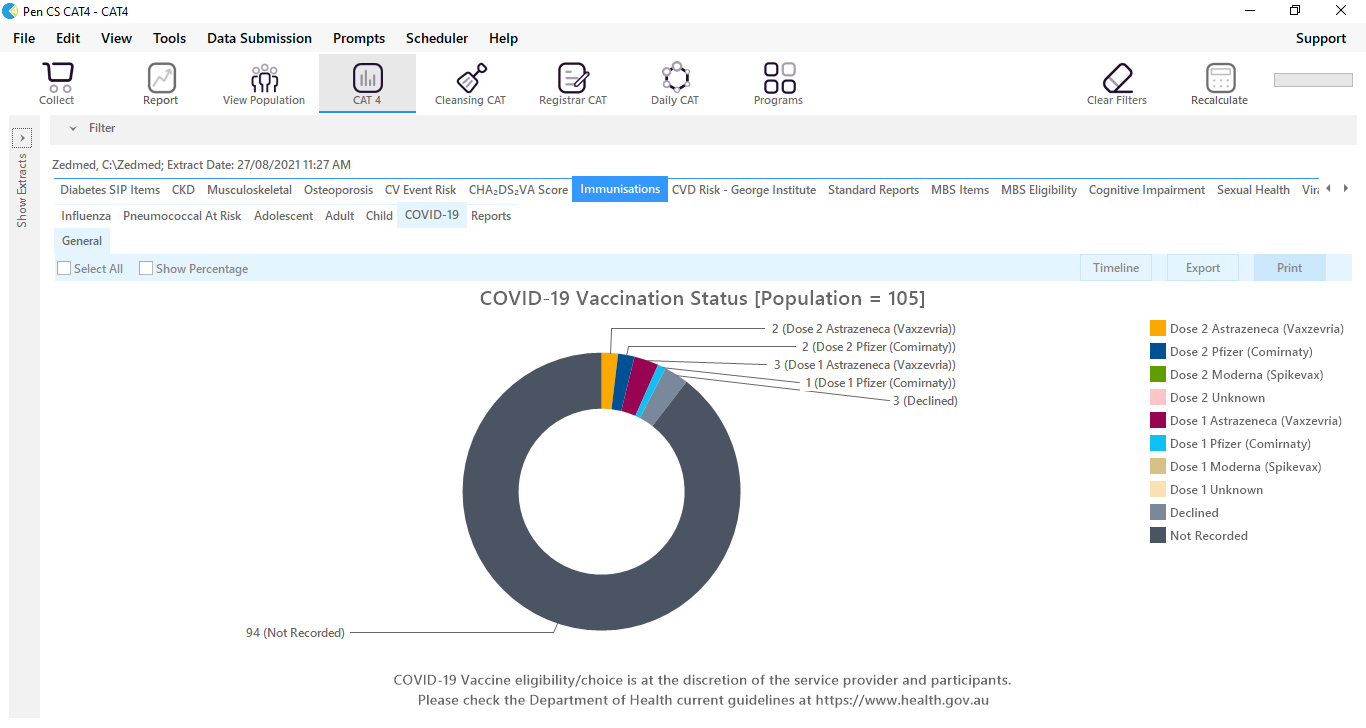Open Pneumococcal At Risk sub-tab
This screenshot has height=728, width=1366.
pos(182,216)
